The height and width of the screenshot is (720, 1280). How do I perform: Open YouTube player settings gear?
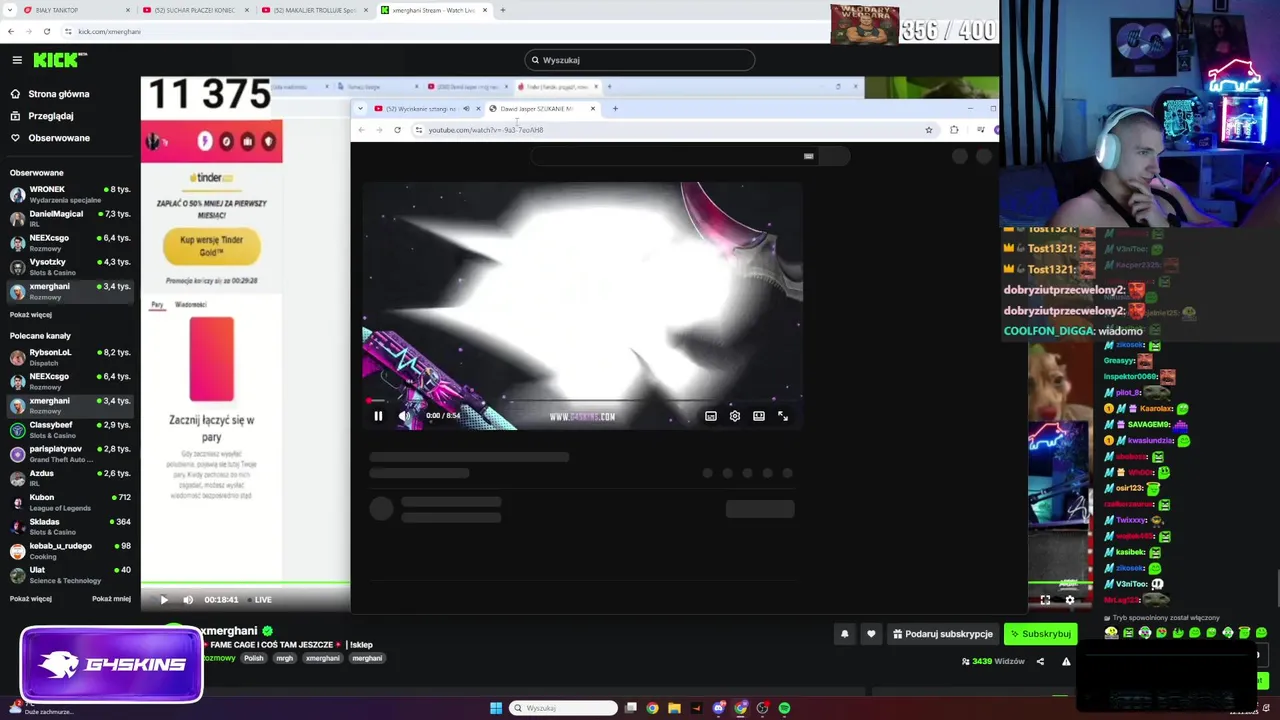[x=735, y=416]
